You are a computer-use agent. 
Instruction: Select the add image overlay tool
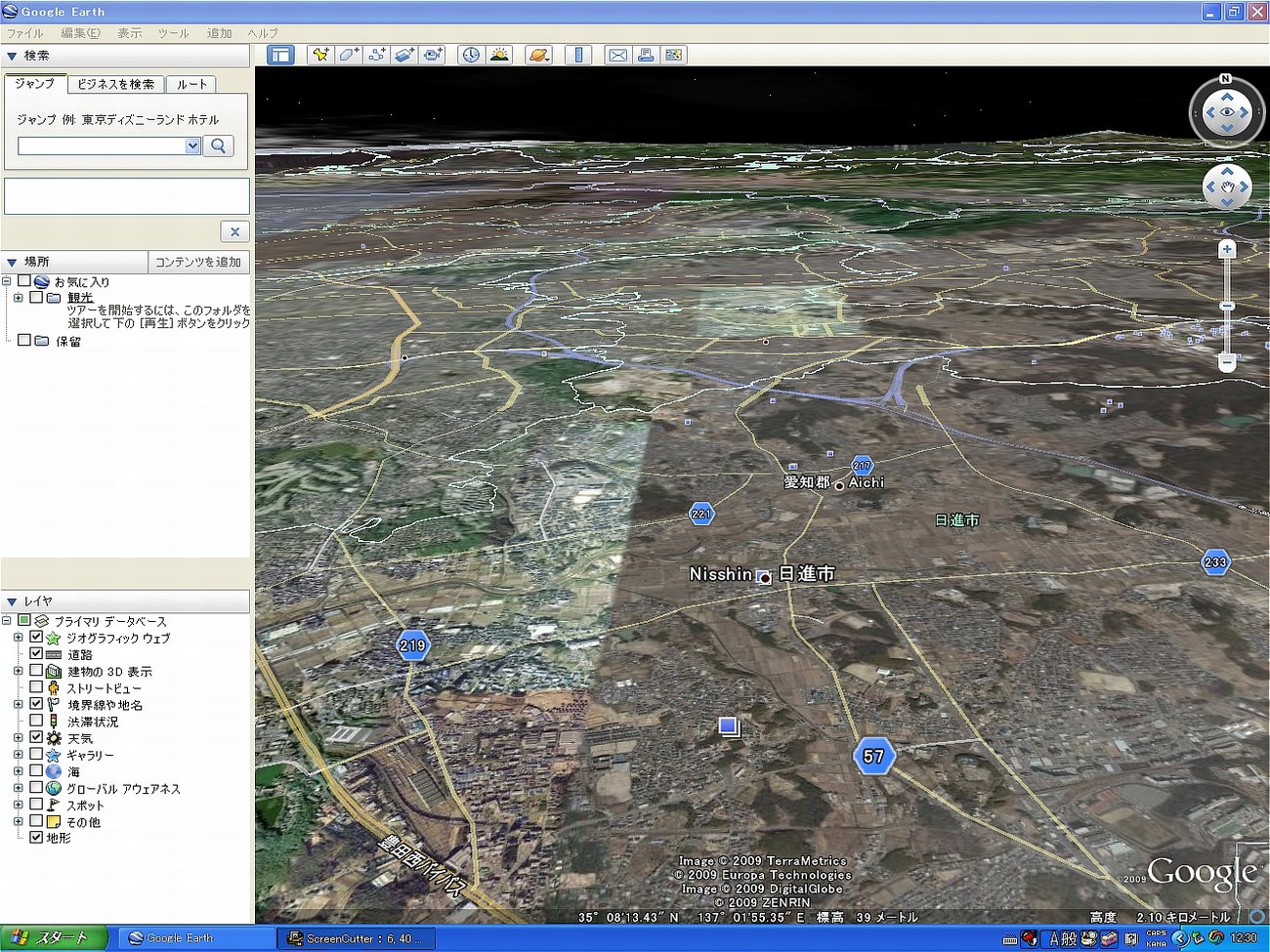(x=404, y=55)
